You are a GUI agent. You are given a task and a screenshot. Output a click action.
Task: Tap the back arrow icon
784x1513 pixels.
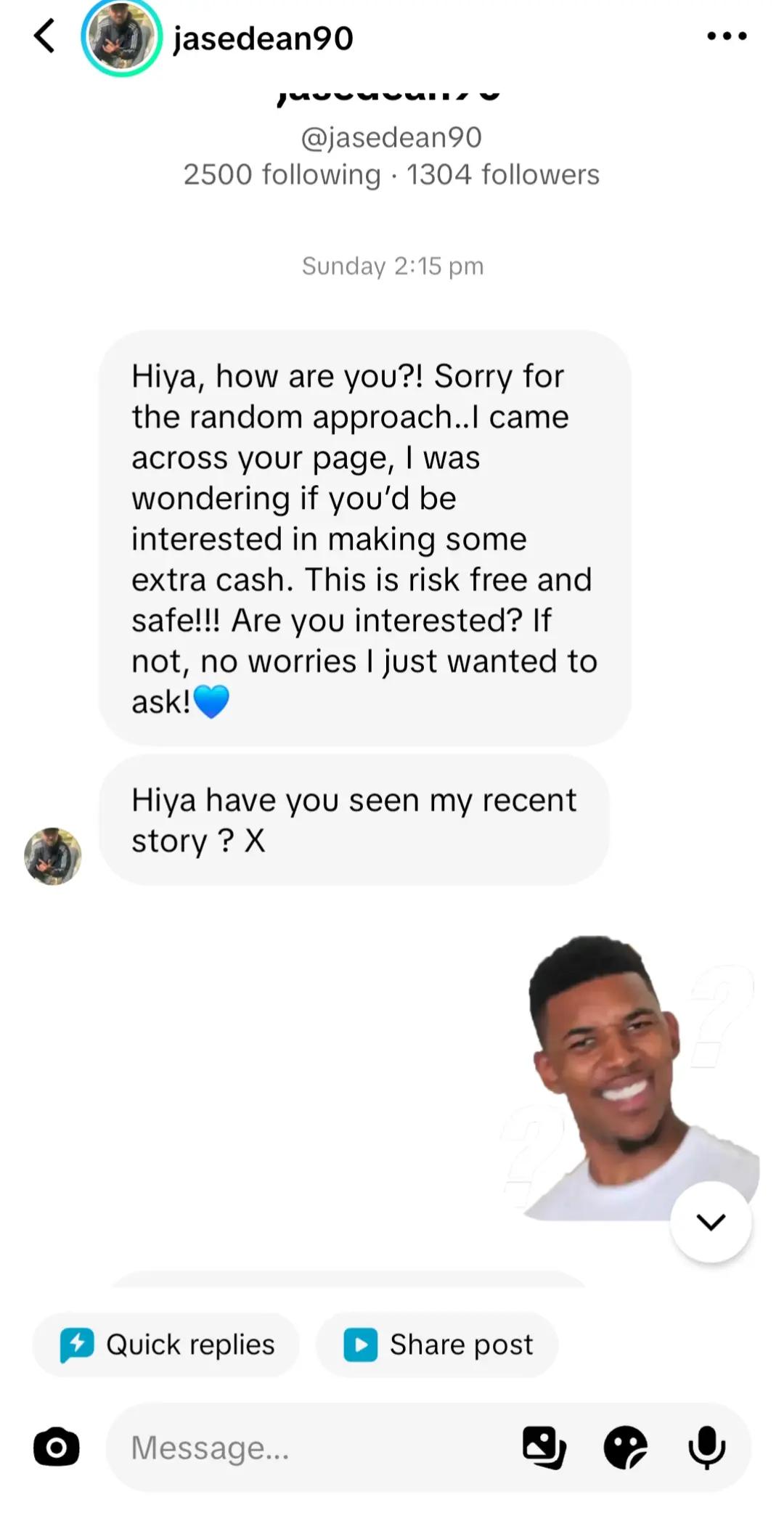44,36
